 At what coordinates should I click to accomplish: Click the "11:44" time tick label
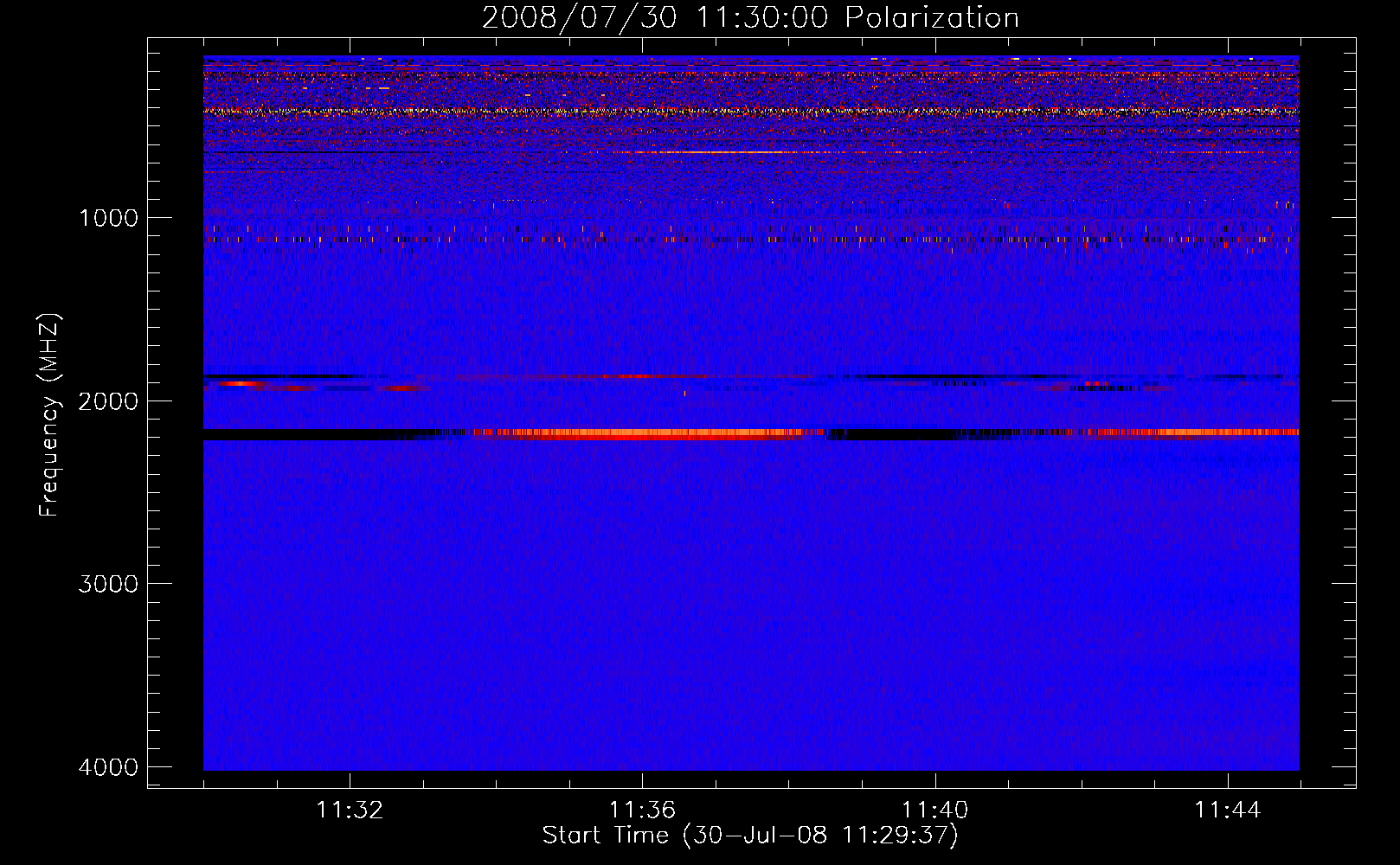tap(1228, 811)
